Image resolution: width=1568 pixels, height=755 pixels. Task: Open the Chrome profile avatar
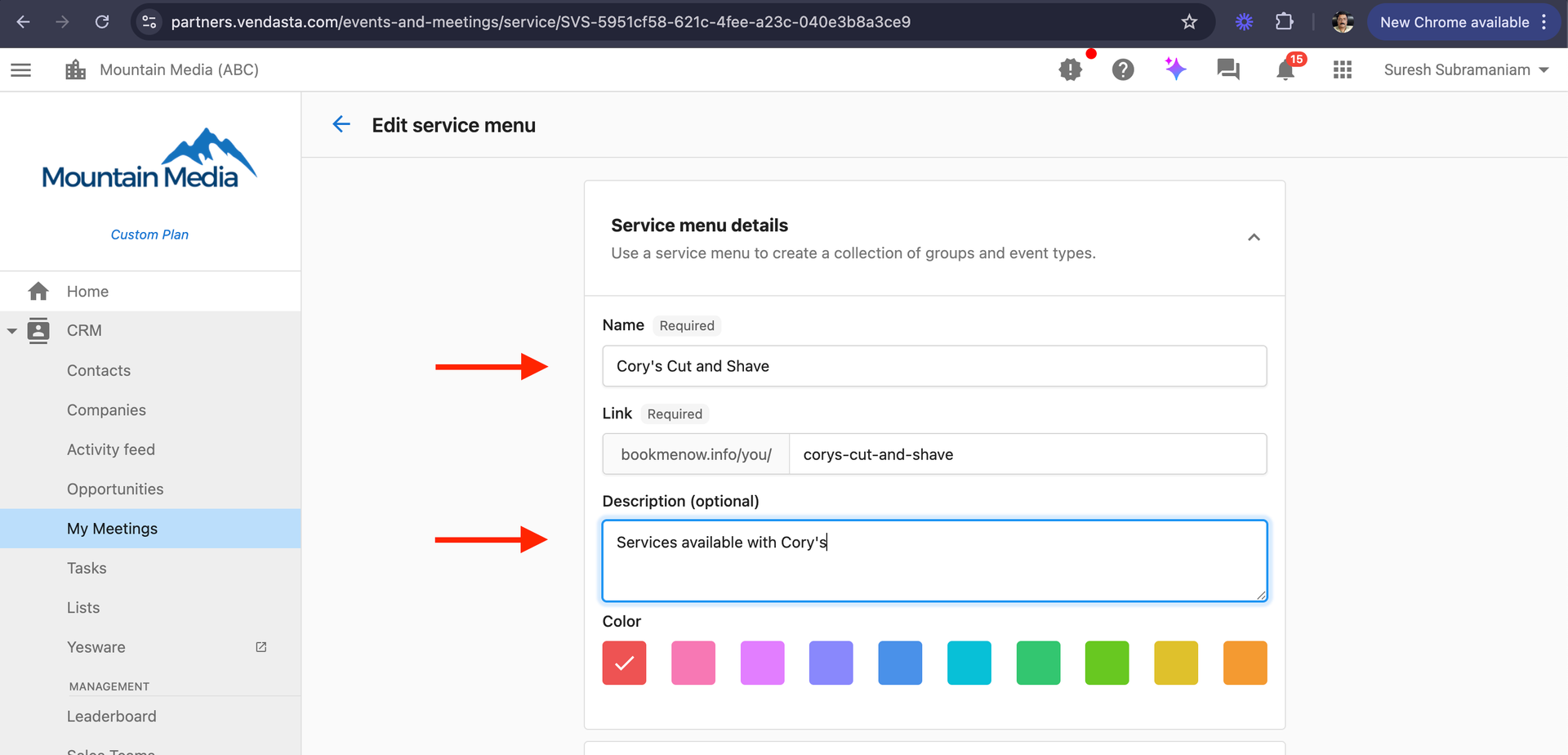pos(1343,22)
